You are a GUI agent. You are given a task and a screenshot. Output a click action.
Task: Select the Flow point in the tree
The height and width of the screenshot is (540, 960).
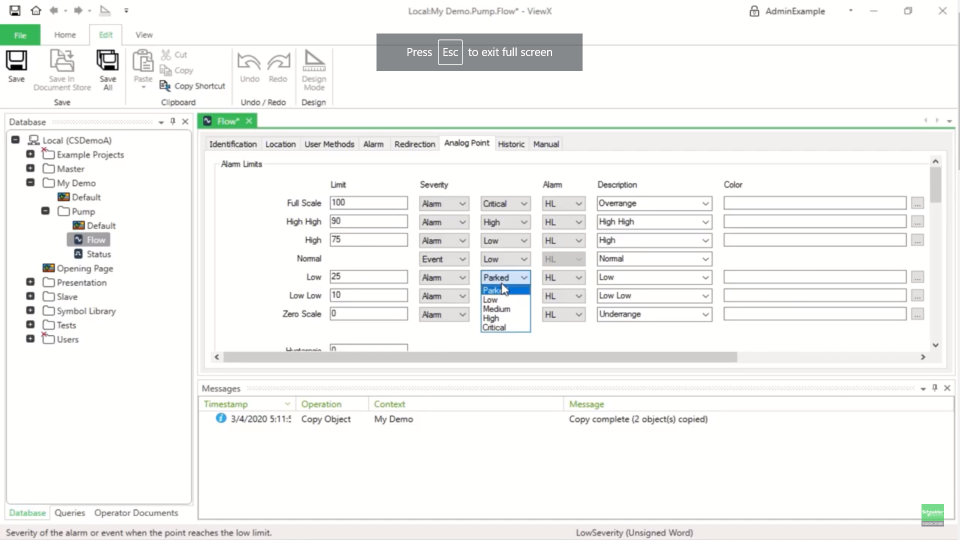click(89, 240)
